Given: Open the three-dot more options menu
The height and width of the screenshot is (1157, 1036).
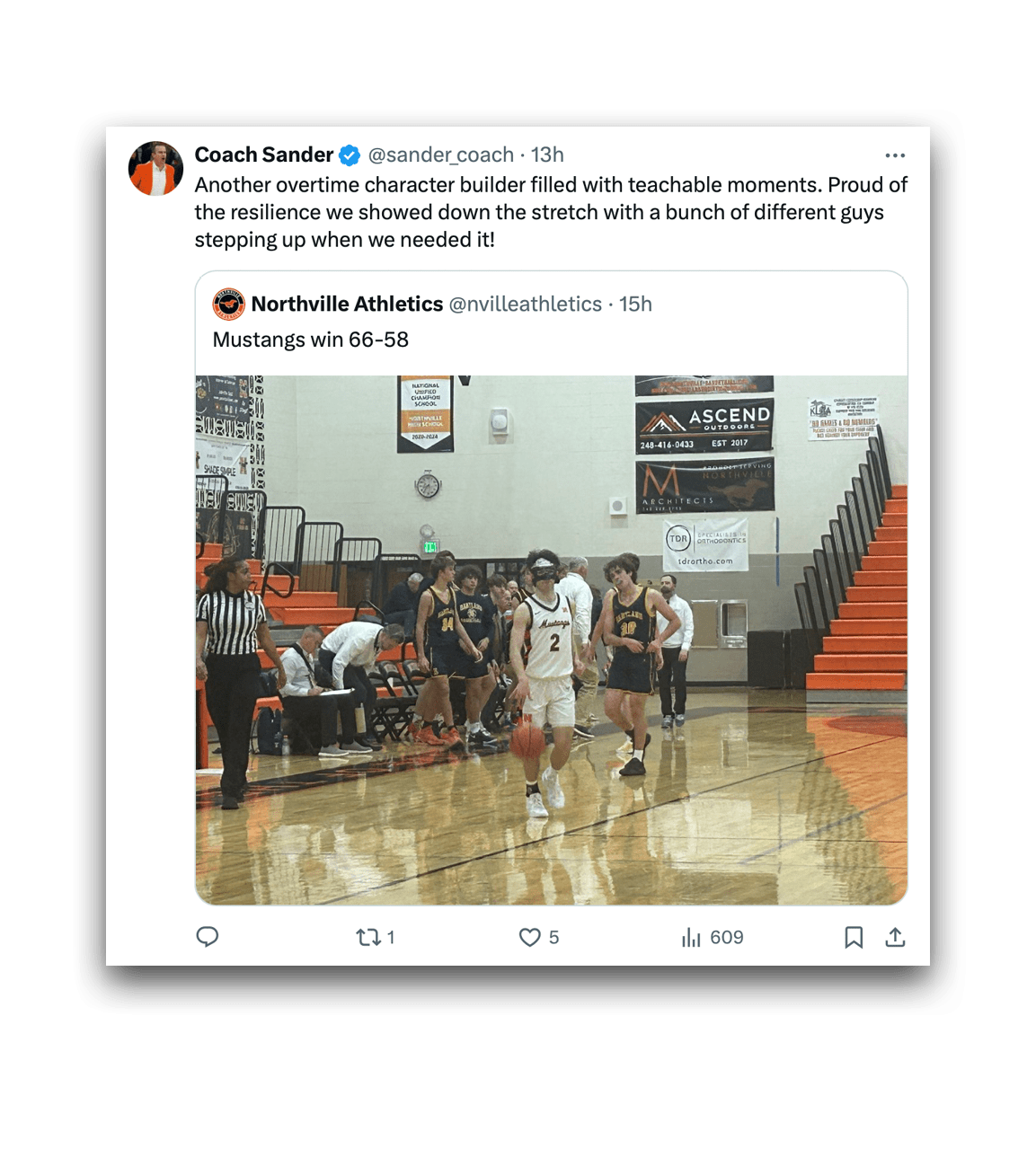Looking at the screenshot, I should point(895,155).
